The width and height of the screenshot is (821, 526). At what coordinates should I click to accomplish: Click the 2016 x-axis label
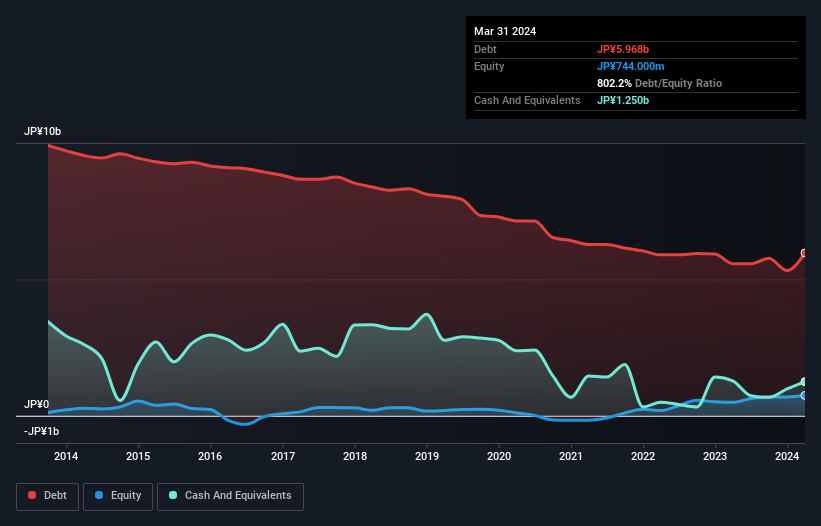pos(210,456)
